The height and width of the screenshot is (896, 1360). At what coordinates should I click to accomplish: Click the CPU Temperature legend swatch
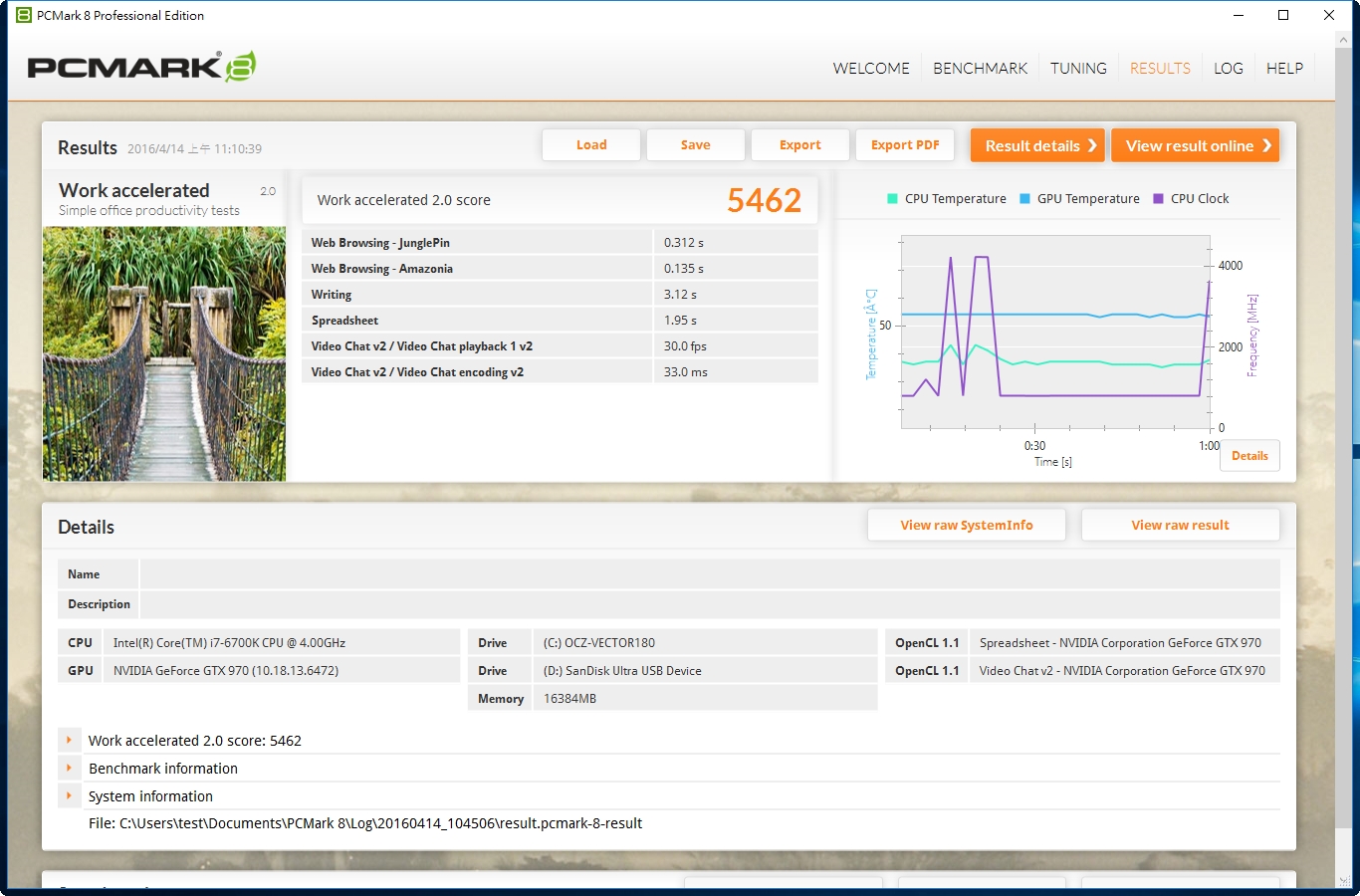(892, 199)
